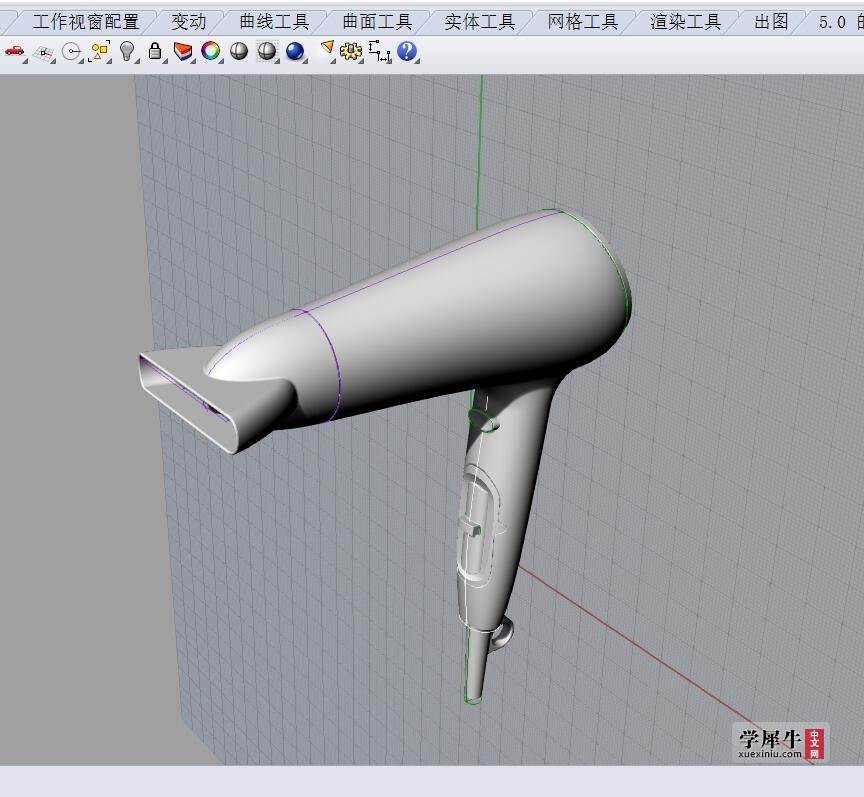
Task: Click the hair dryer handle switch panel
Action: click(479, 524)
